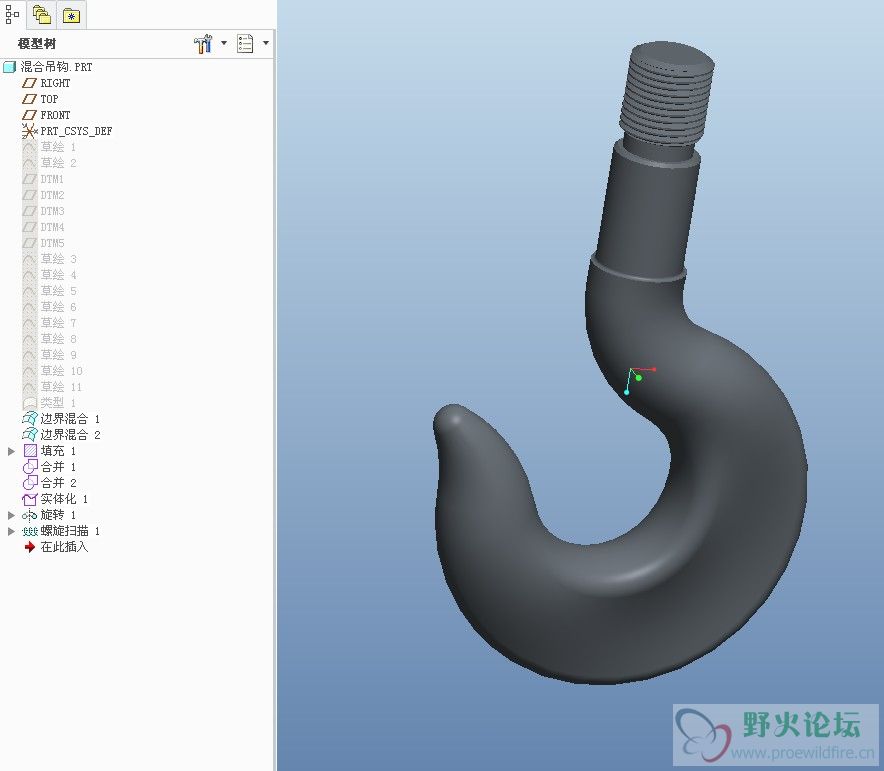The height and width of the screenshot is (771, 884).
Task: Click the 混合吊钩.PRT part cube icon
Action: (x=10, y=67)
